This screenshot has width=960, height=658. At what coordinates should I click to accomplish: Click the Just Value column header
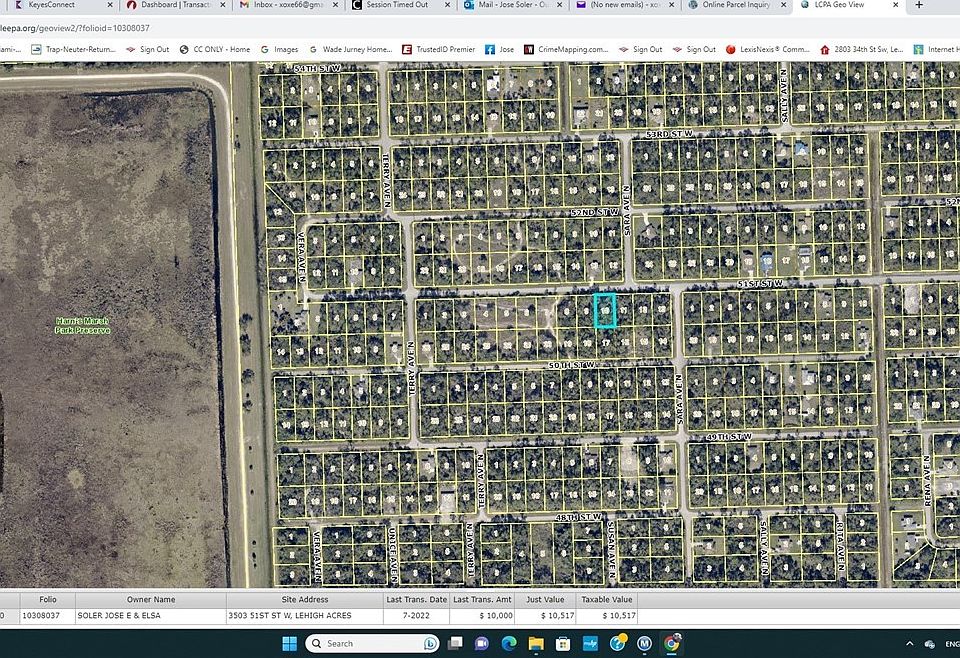546,600
